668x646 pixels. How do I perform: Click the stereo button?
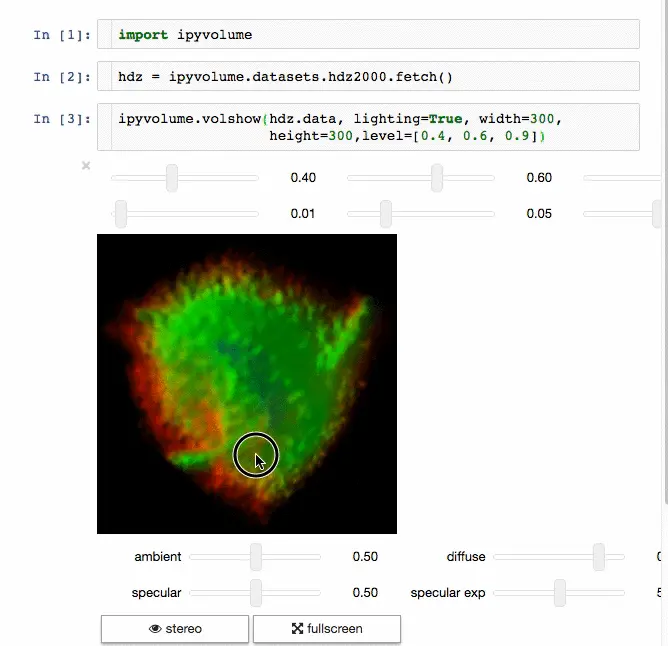tap(175, 629)
